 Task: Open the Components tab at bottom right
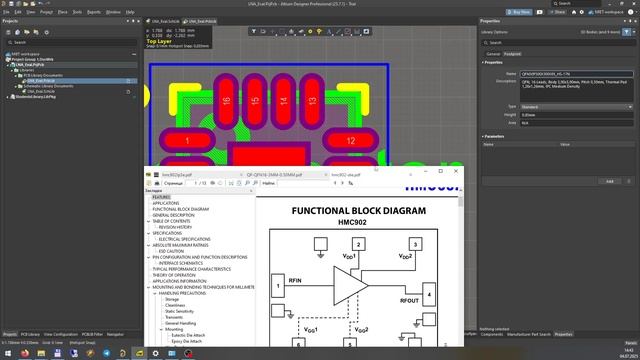pyautogui.click(x=492, y=334)
